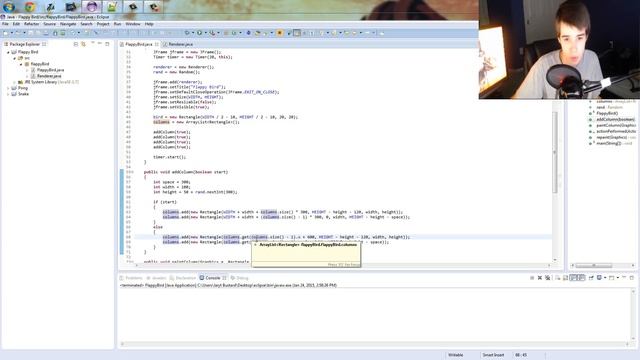This screenshot has width=640, height=360.
Task: Open the Open Console dropdown
Action: click(618, 278)
